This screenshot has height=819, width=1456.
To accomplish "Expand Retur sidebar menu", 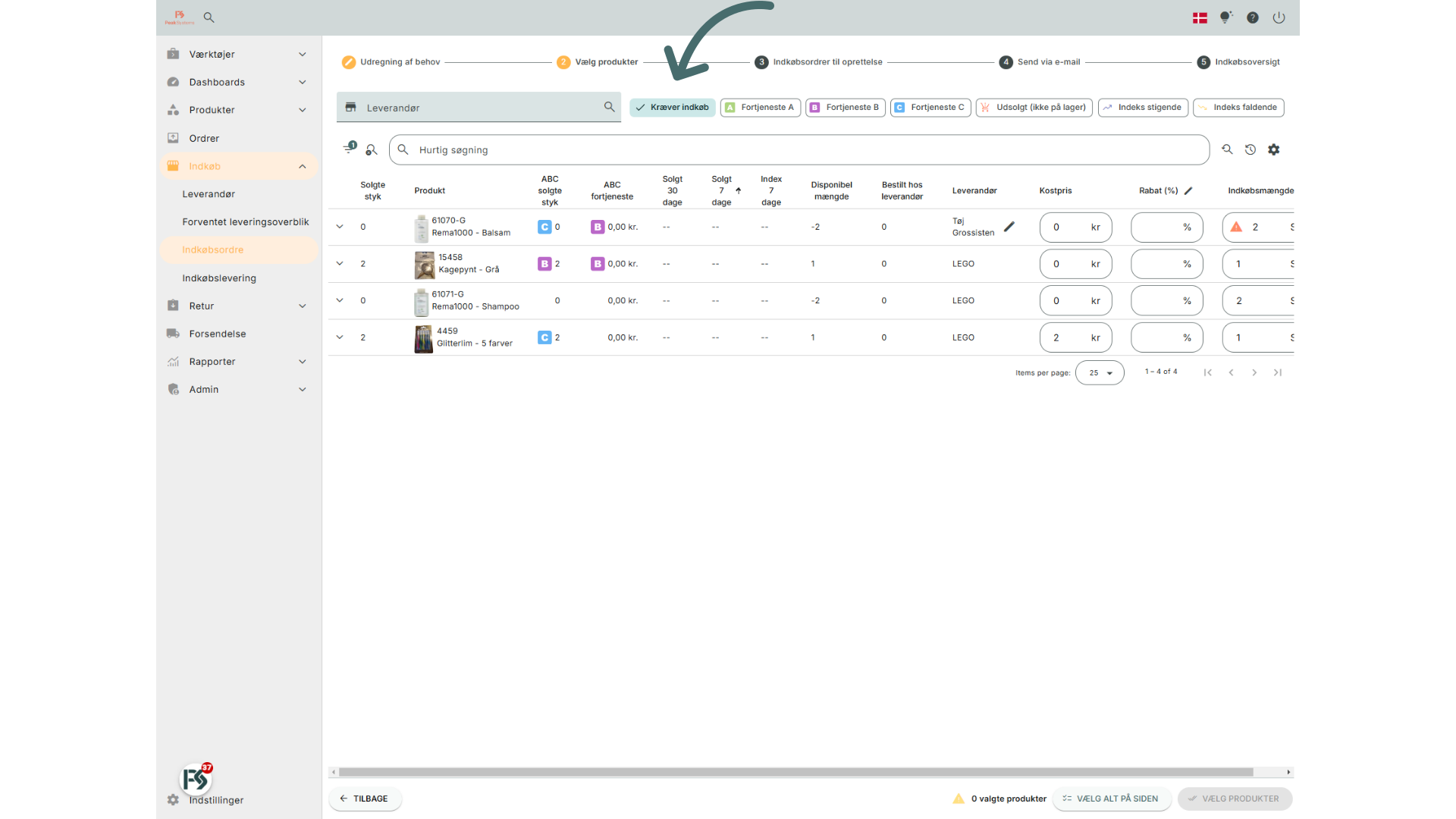I will pos(238,306).
